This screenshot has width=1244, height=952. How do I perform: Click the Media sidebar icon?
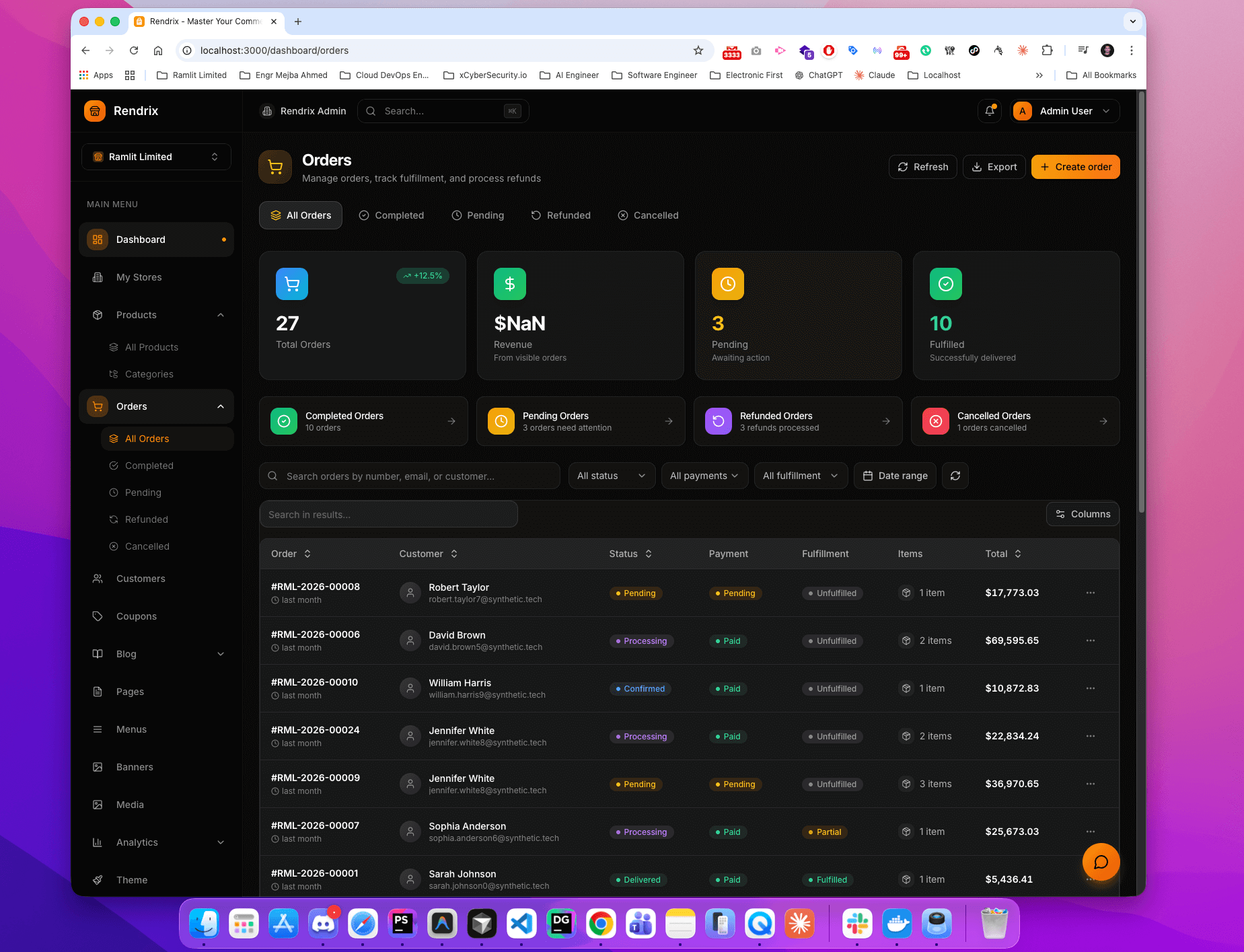pyautogui.click(x=98, y=804)
